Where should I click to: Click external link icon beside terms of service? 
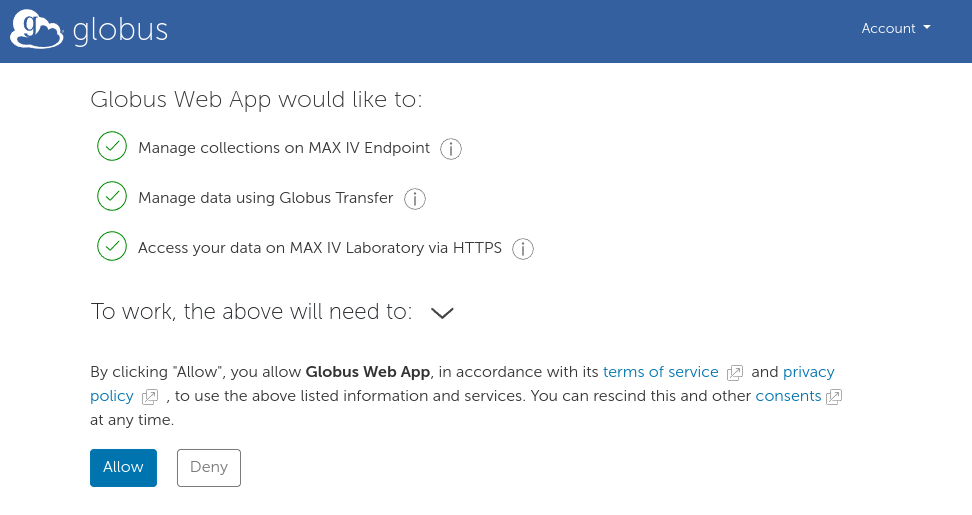click(x=735, y=373)
